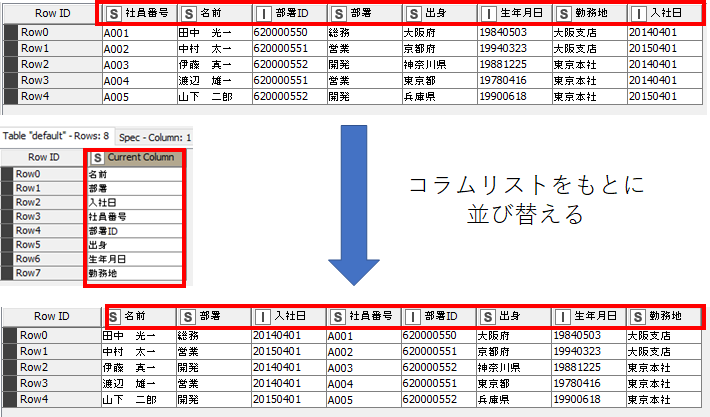The image size is (710, 417).
Task: Click the S type icon beside Current Column header
Action: click(x=97, y=158)
